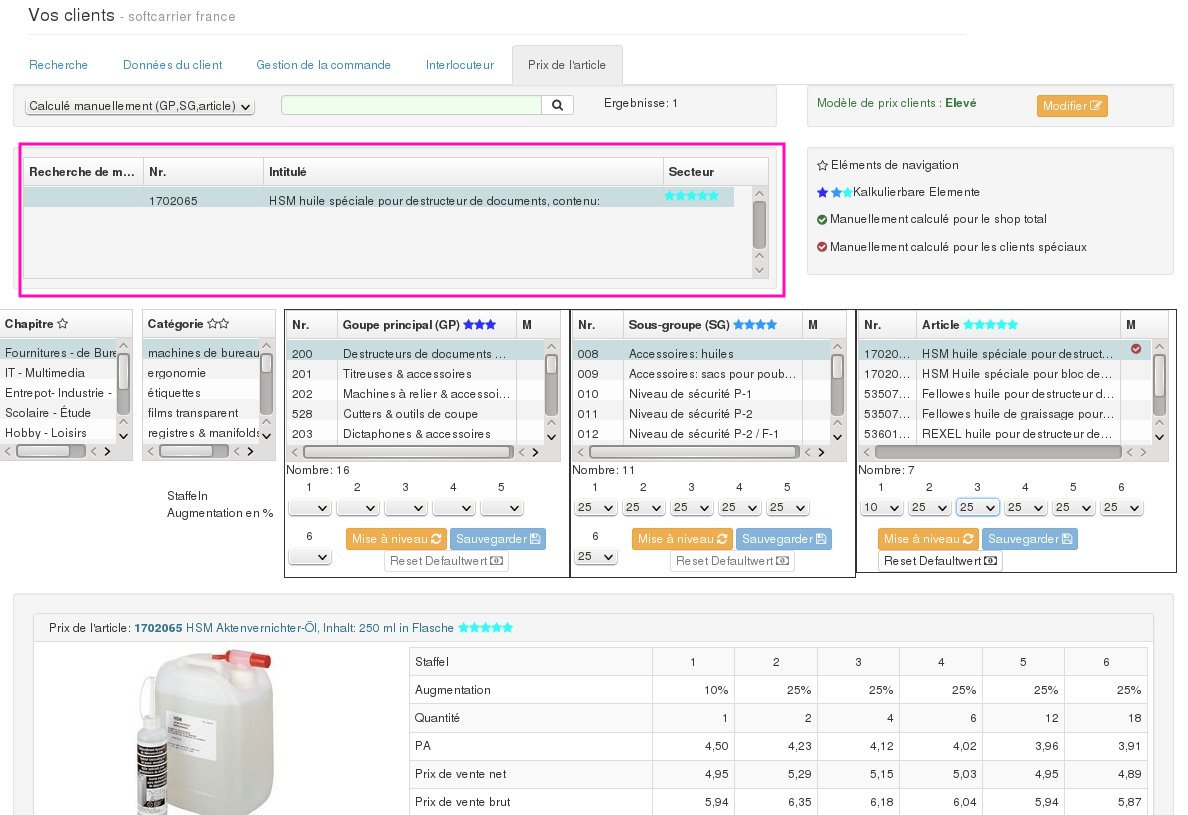Screen dimensions: 1188x815
Task: Click the Modifier button for price model
Action: 1072,106
